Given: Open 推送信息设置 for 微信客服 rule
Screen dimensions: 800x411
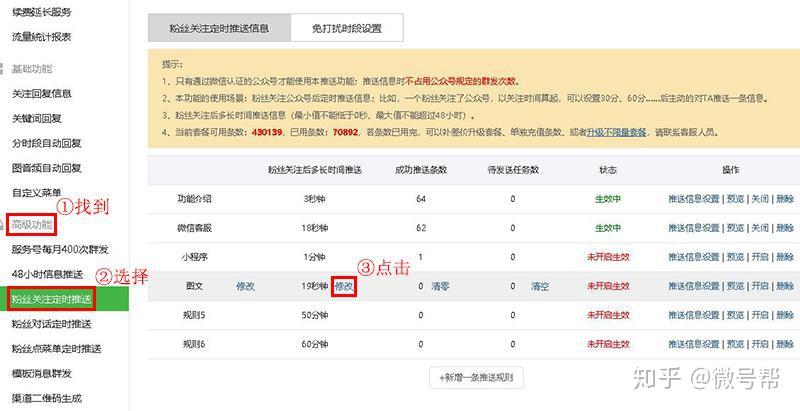Looking at the screenshot, I should 694,228.
